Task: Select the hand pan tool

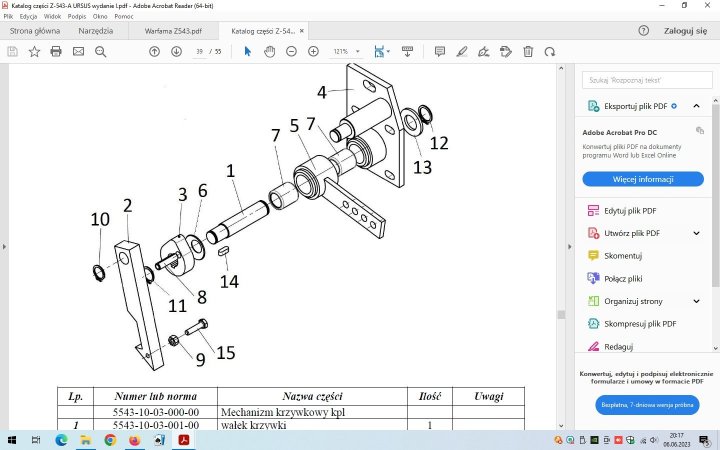Action: 269,51
